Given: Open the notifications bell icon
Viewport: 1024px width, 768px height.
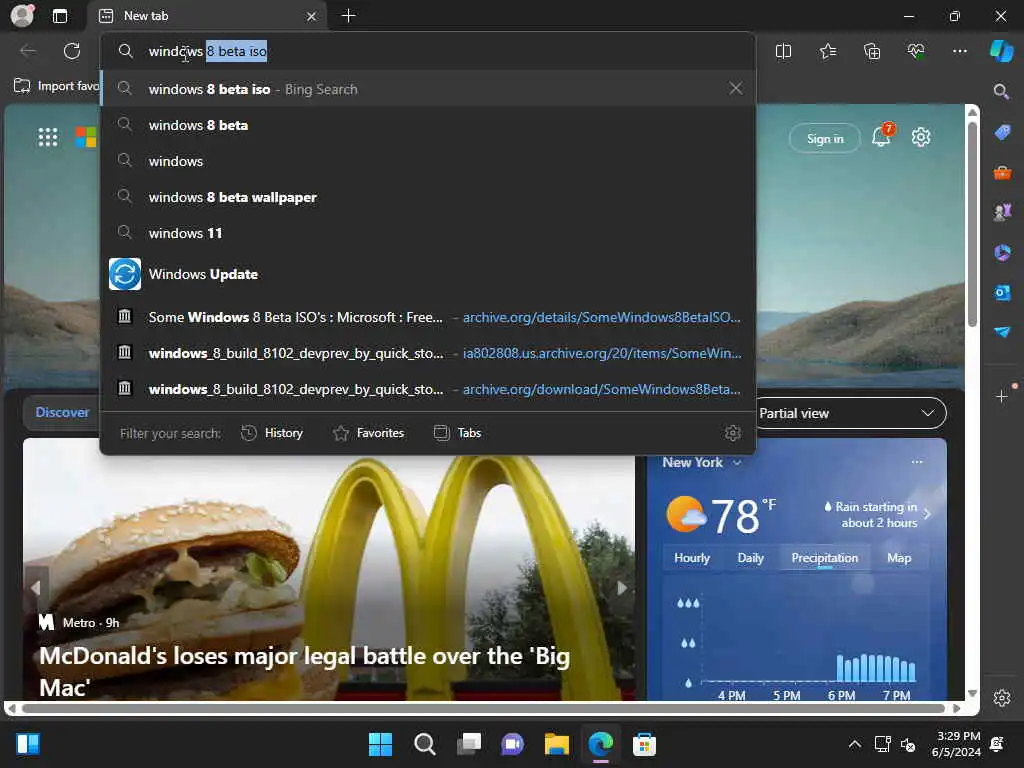Looking at the screenshot, I should [881, 138].
